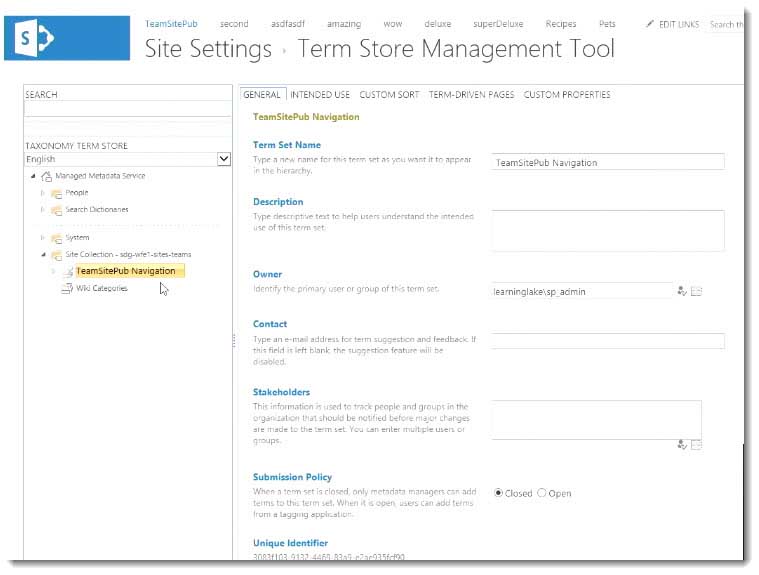Open the amazing navigation link
Viewport: 759px width, 575px height.
(344, 24)
